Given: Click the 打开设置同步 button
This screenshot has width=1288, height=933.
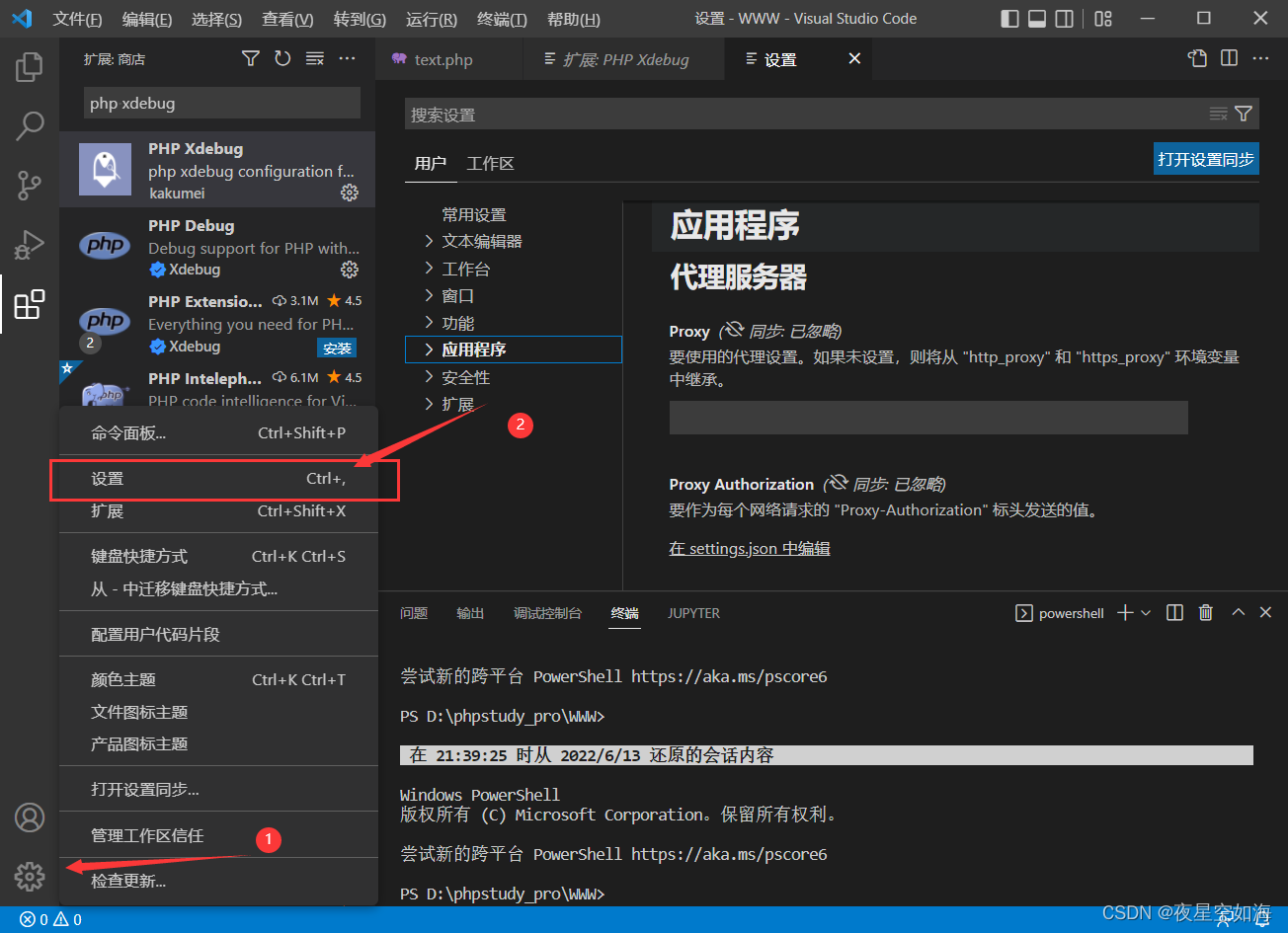Looking at the screenshot, I should click(1206, 159).
